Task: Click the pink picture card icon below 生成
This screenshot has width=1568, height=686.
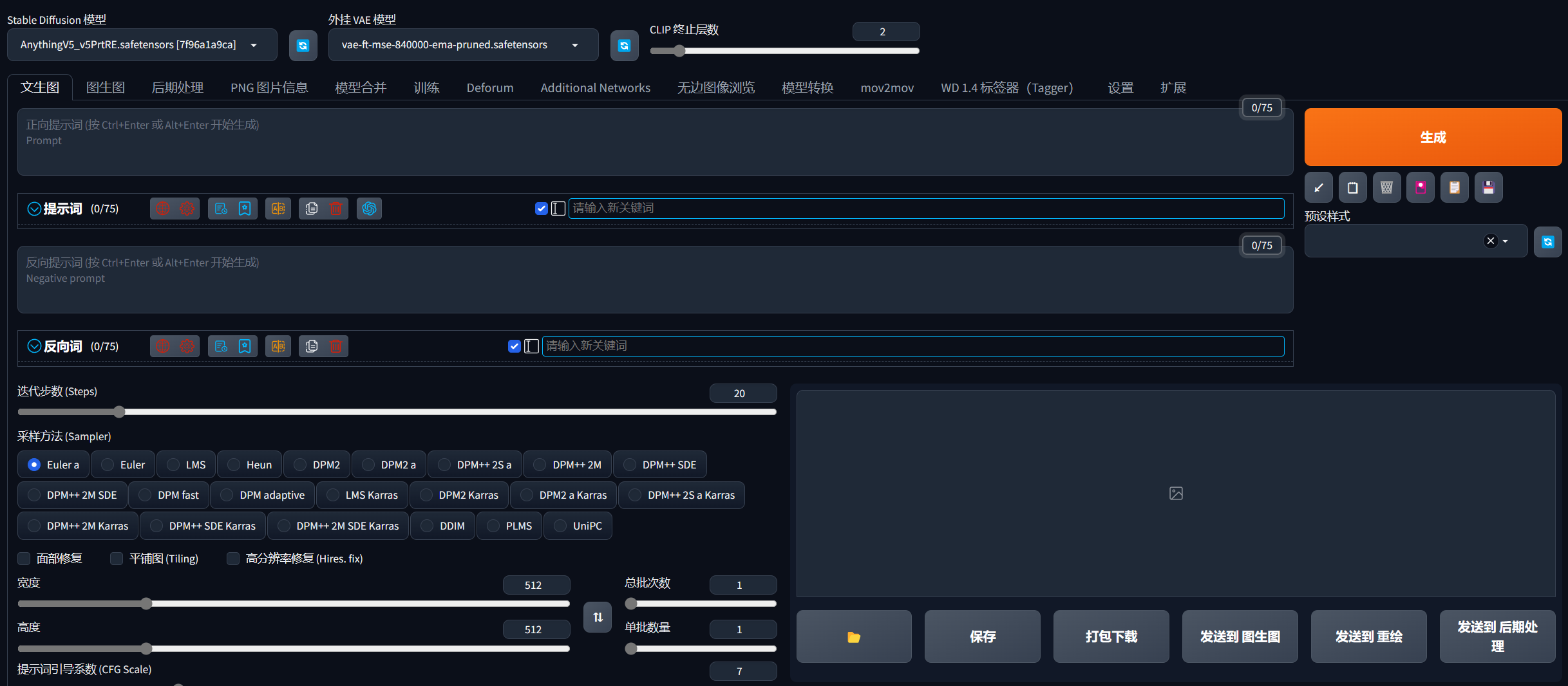Action: [1420, 188]
